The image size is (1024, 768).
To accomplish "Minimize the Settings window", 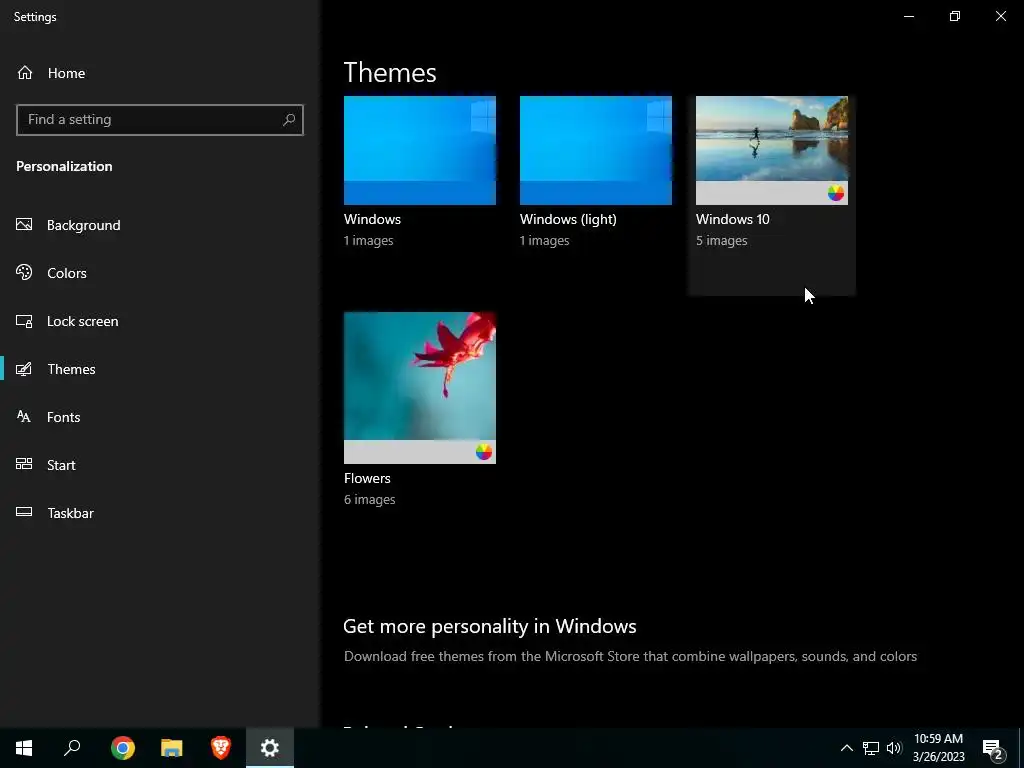I will point(909,16).
